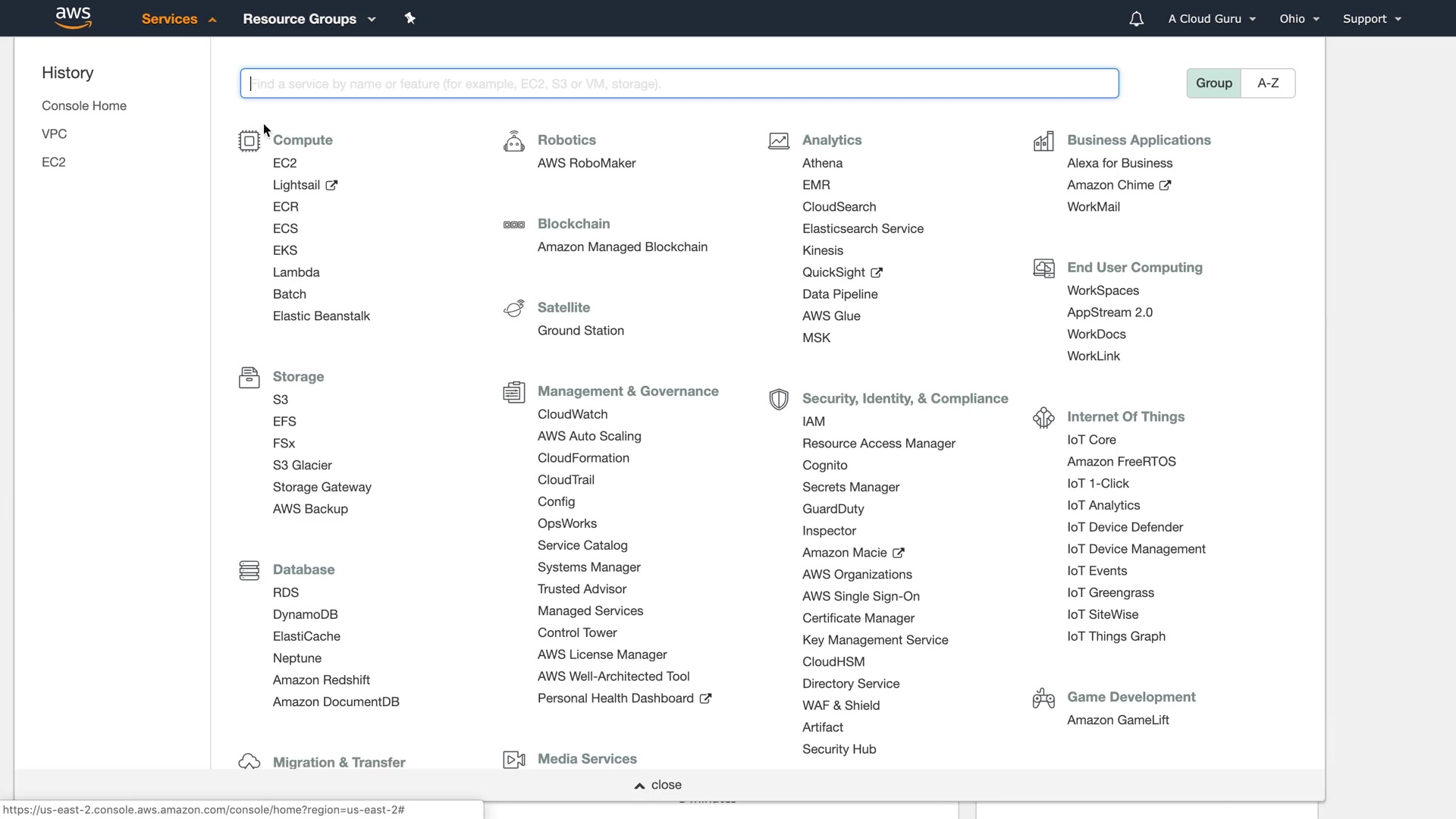Screen dimensions: 1456x819
Task: Switch service view to A-Z
Action: pyautogui.click(x=1268, y=83)
